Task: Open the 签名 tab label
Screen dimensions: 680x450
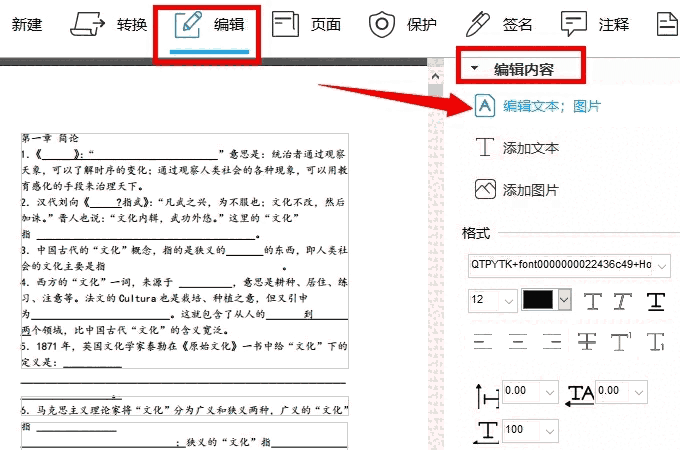Action: click(x=517, y=24)
